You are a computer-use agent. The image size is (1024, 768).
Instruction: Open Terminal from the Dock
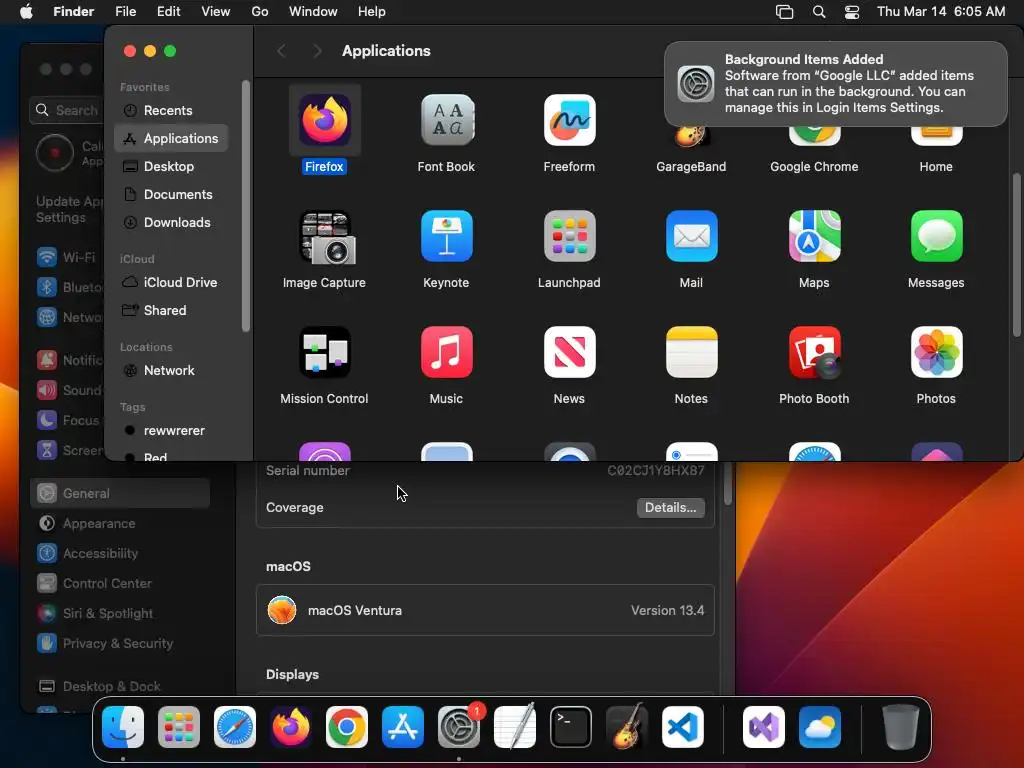571,727
